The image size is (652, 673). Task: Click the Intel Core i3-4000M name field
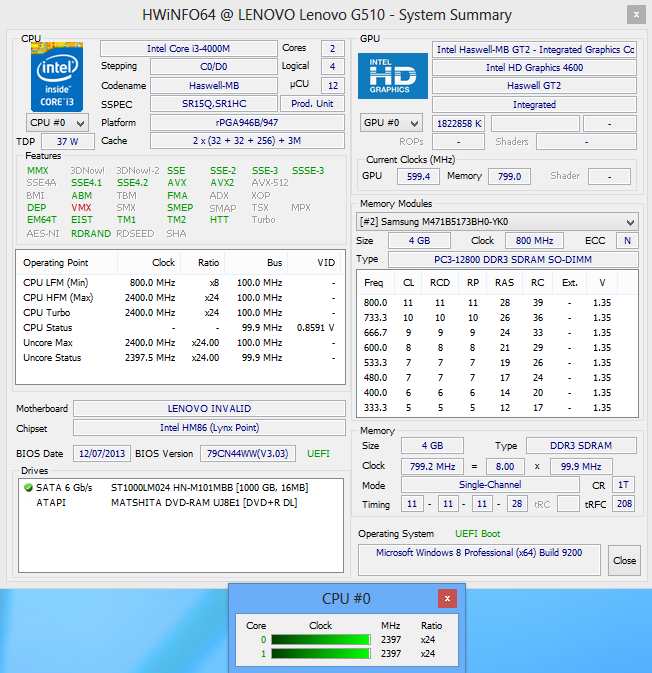188,49
